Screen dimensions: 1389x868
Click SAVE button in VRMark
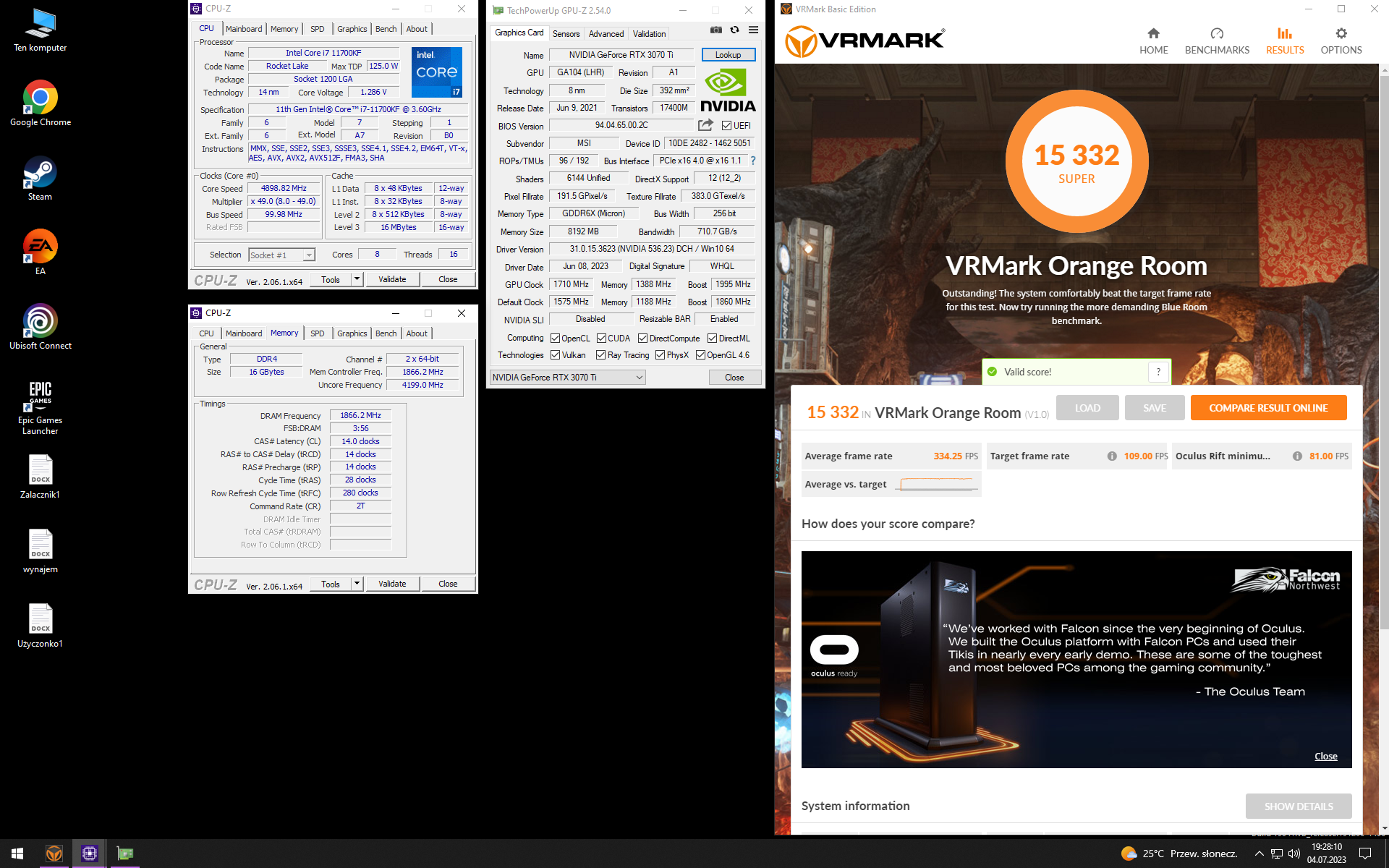coord(1155,408)
